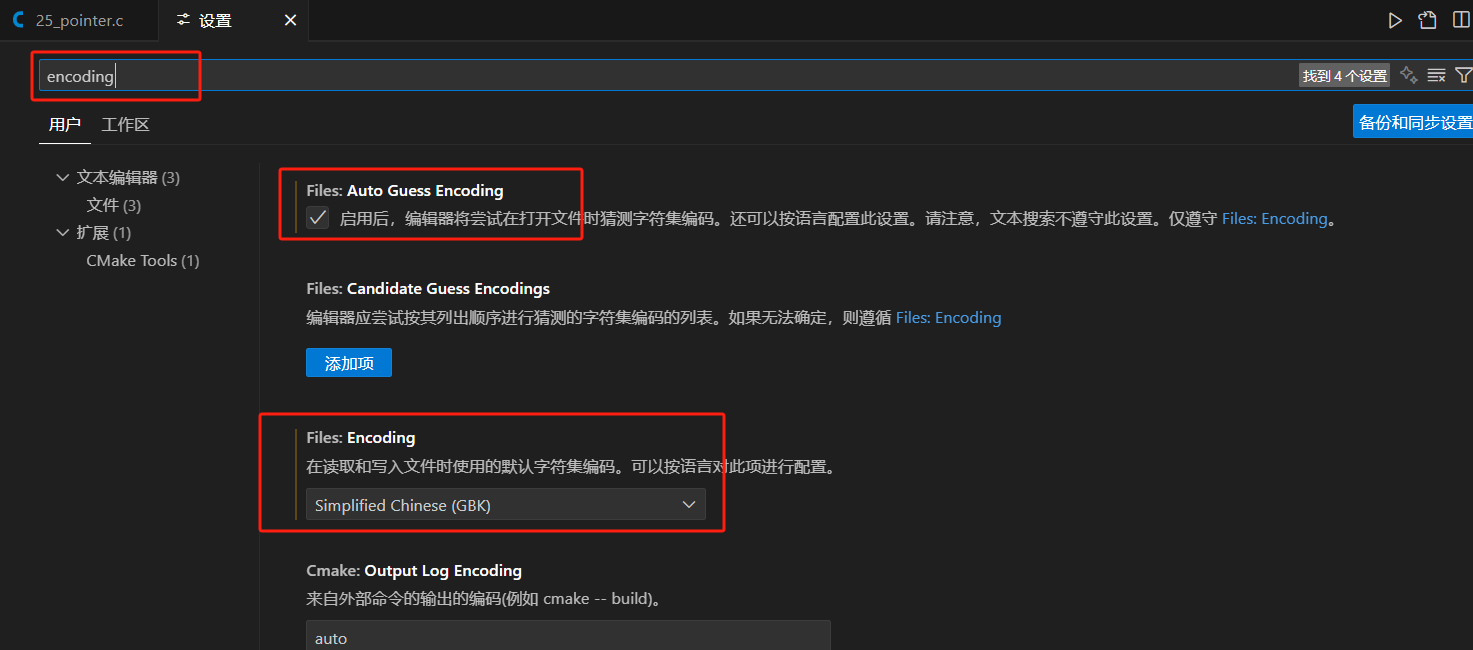Collapse the 文本编辑器 (3) tree section
The height and width of the screenshot is (650, 1473).
click(63, 176)
